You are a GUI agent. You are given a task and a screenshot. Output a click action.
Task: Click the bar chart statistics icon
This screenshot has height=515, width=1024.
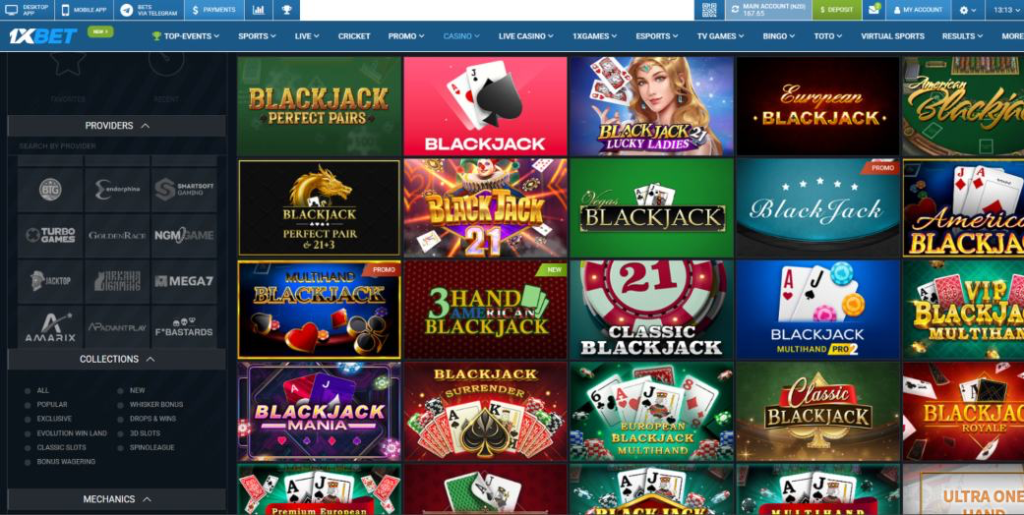(x=259, y=10)
